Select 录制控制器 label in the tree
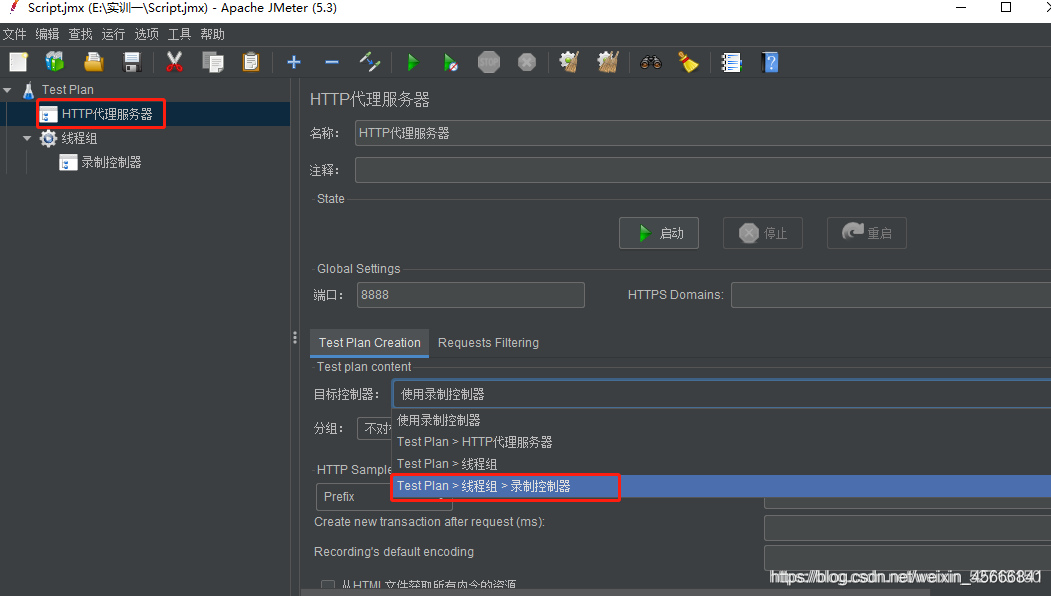Image resolution: width=1051 pixels, height=596 pixels. (111, 162)
